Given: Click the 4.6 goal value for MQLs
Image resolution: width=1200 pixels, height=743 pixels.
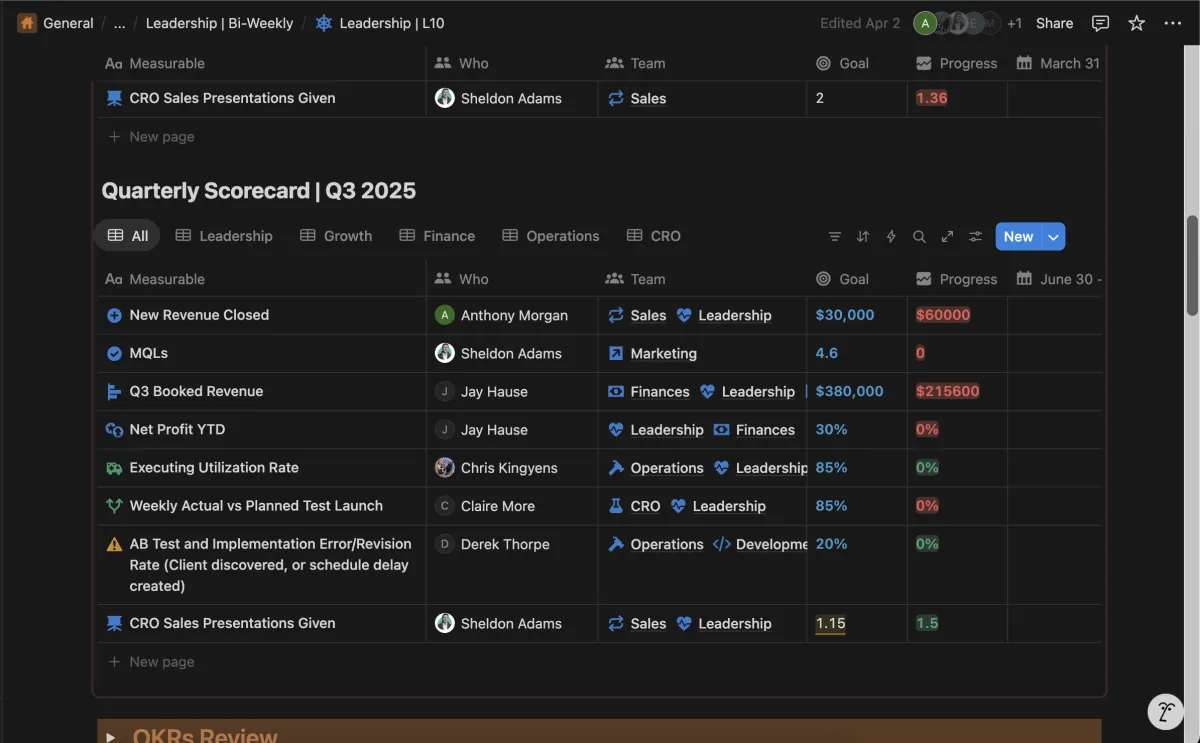Looking at the screenshot, I should pos(827,353).
